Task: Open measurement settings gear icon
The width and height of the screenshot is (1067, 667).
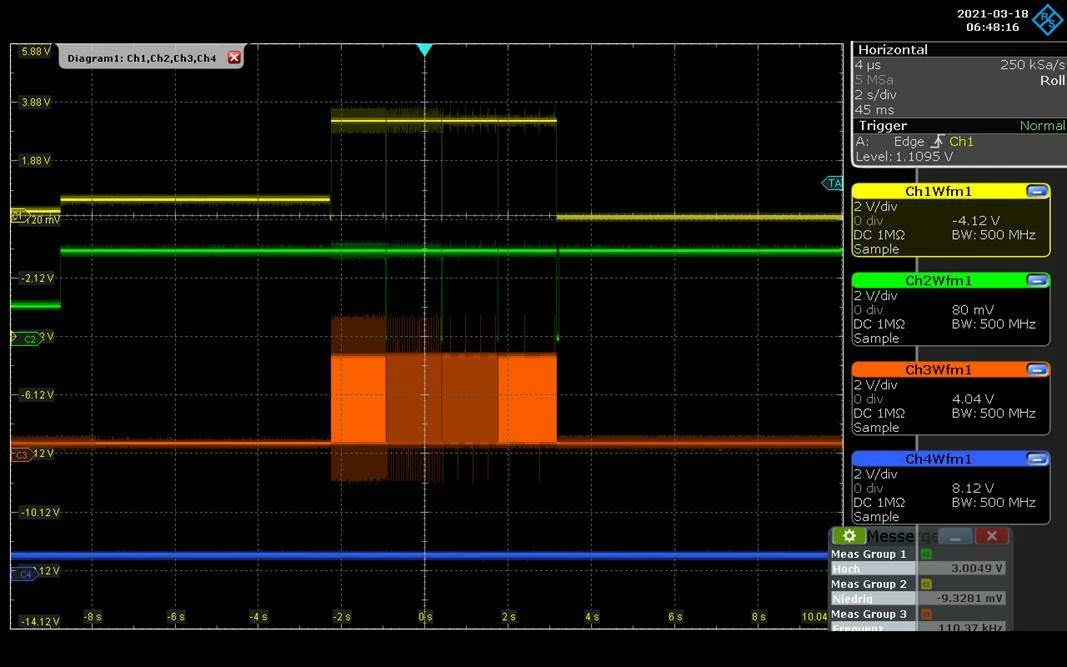Action: tap(849, 536)
